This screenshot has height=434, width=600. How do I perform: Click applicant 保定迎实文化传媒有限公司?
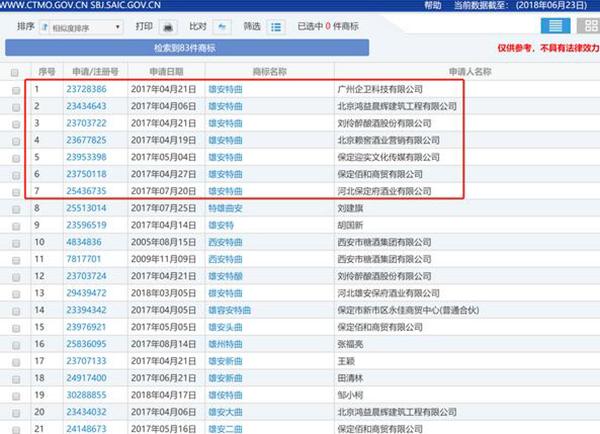click(388, 157)
